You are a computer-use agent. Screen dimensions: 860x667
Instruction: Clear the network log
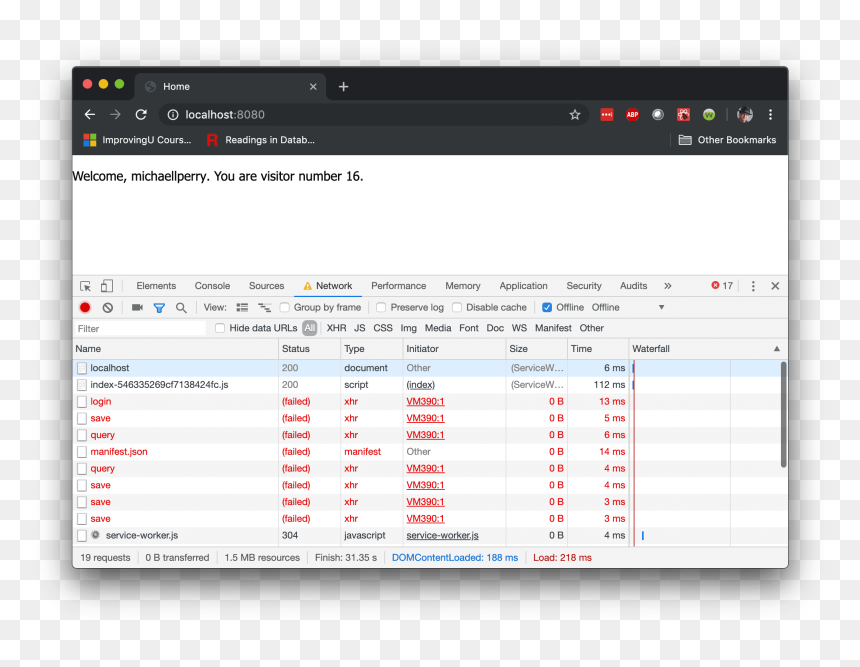coord(108,308)
